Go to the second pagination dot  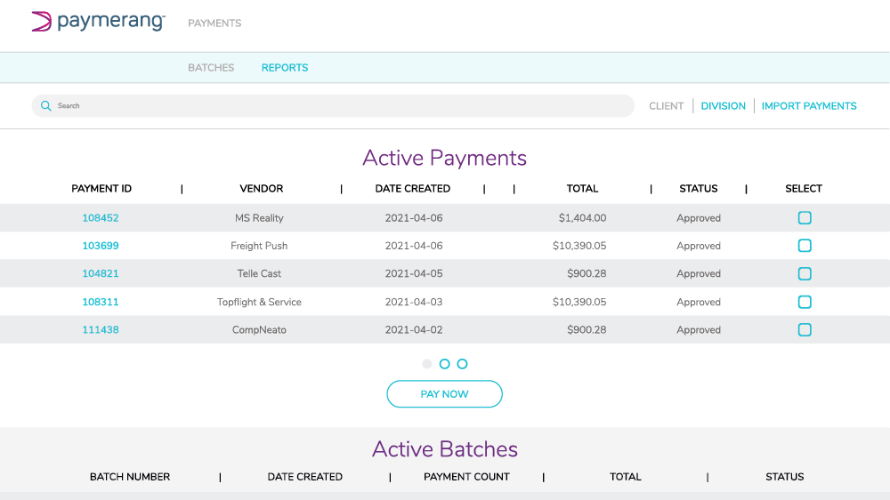(x=444, y=364)
